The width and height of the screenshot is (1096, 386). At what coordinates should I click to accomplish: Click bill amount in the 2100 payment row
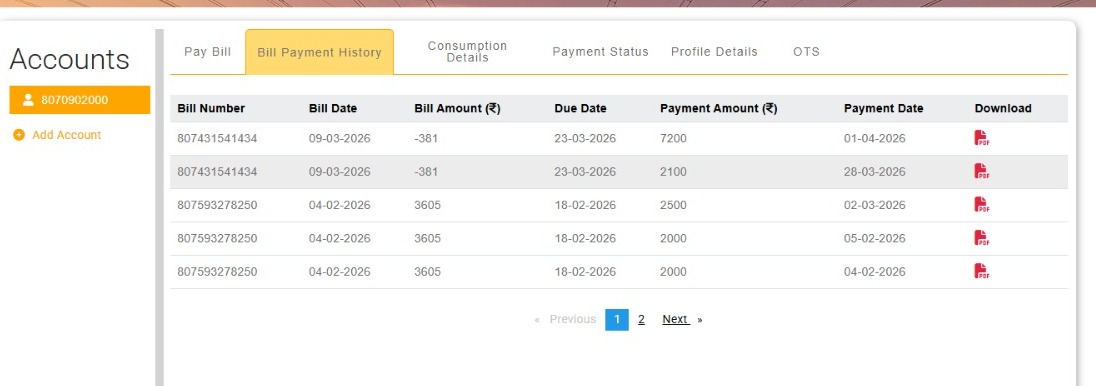[x=426, y=172]
